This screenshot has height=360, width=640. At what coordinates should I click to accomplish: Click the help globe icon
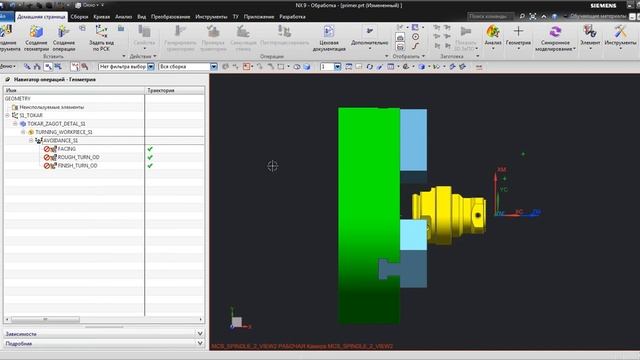[x=554, y=16]
